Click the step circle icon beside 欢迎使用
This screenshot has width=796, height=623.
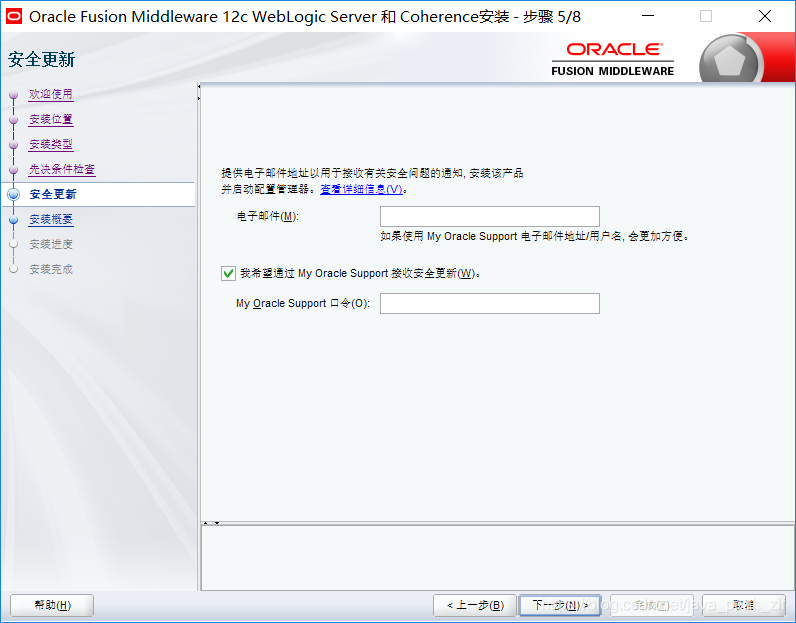pyautogui.click(x=14, y=94)
